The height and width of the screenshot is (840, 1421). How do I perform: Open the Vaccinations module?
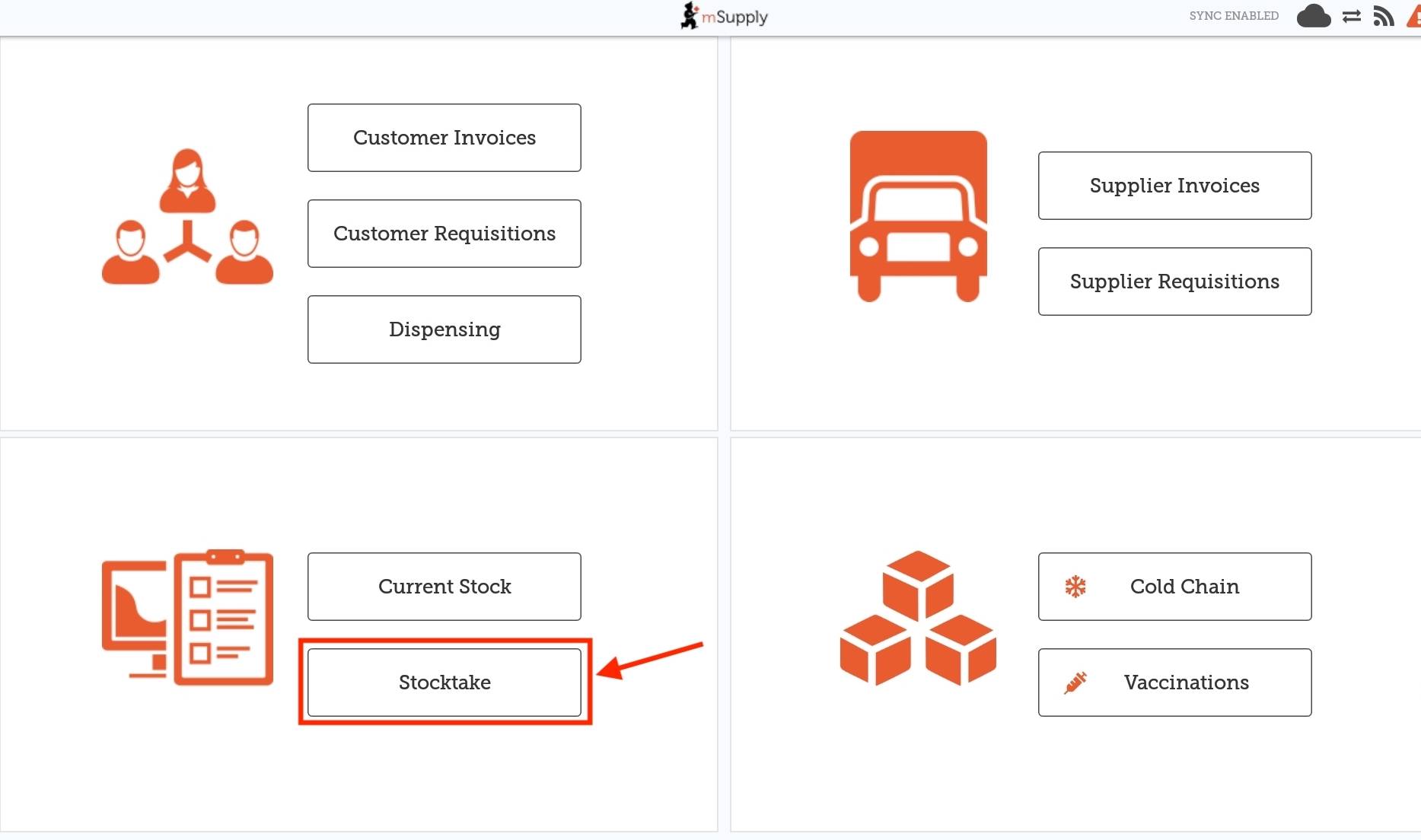click(x=1186, y=682)
